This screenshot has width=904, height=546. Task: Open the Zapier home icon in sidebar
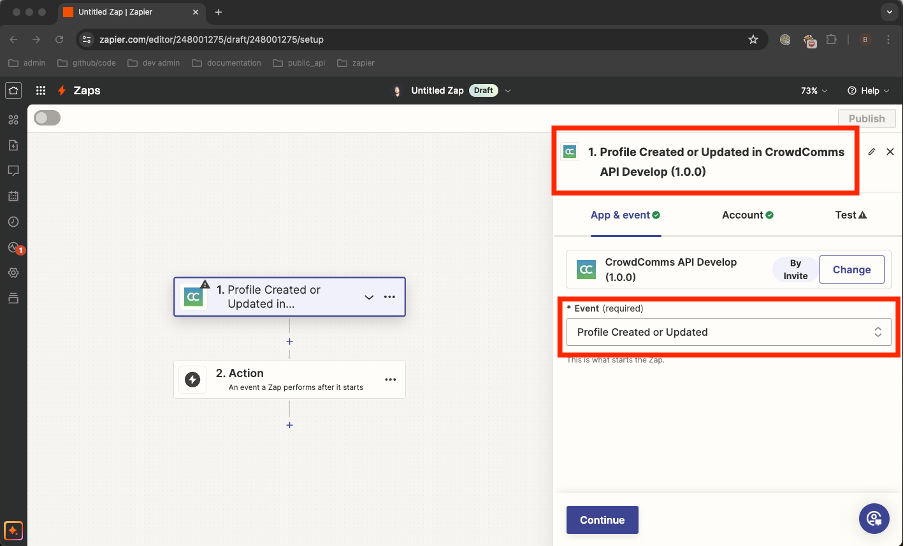click(x=13, y=91)
